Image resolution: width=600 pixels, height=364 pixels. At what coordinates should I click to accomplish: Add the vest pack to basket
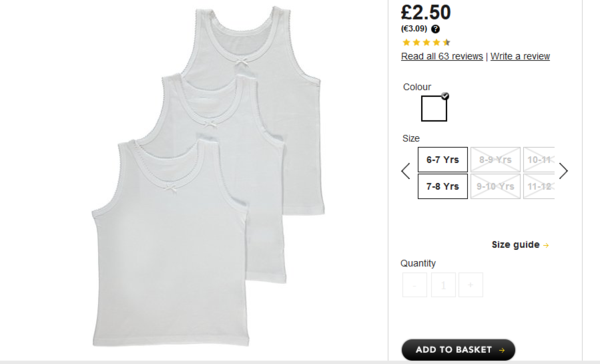tap(458, 350)
